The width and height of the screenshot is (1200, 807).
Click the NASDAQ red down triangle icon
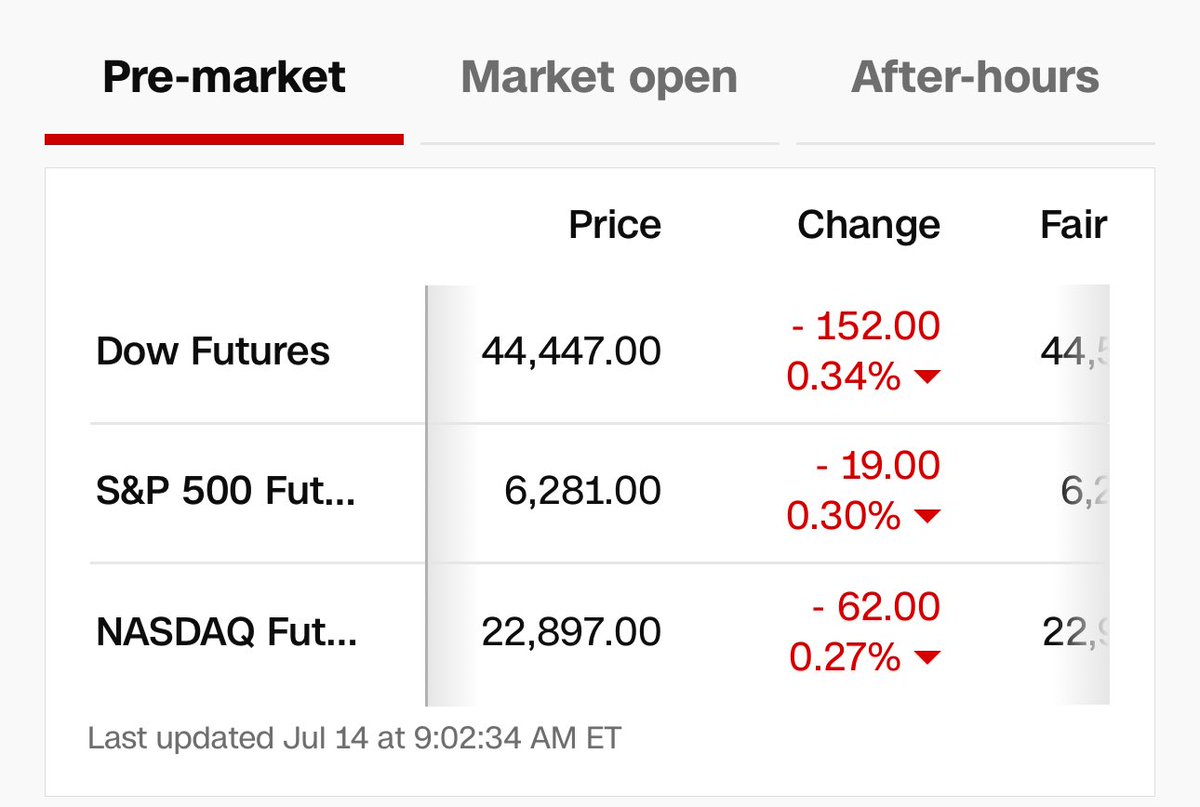(x=927, y=657)
